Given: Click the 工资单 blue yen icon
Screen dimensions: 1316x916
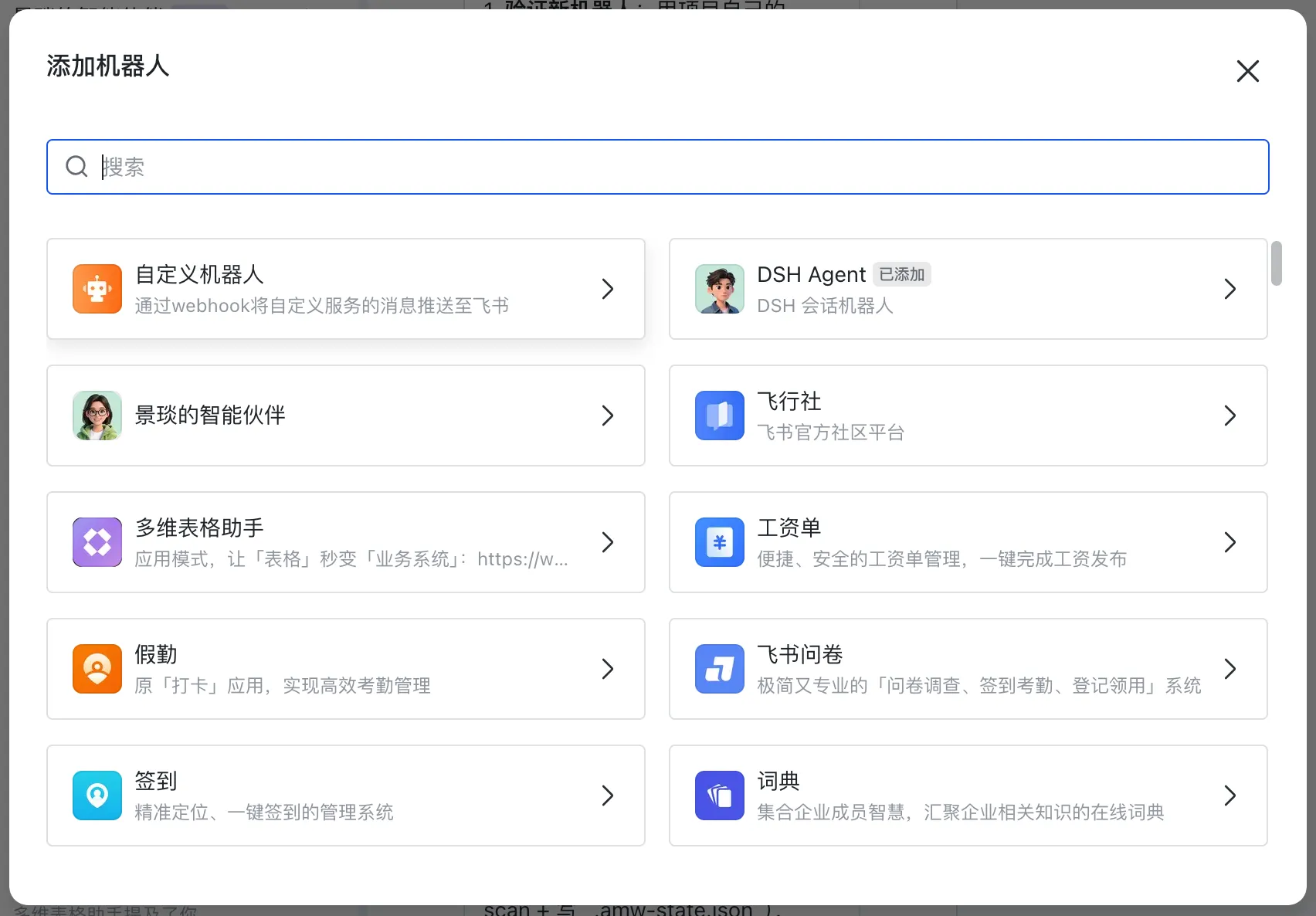Looking at the screenshot, I should 720,542.
